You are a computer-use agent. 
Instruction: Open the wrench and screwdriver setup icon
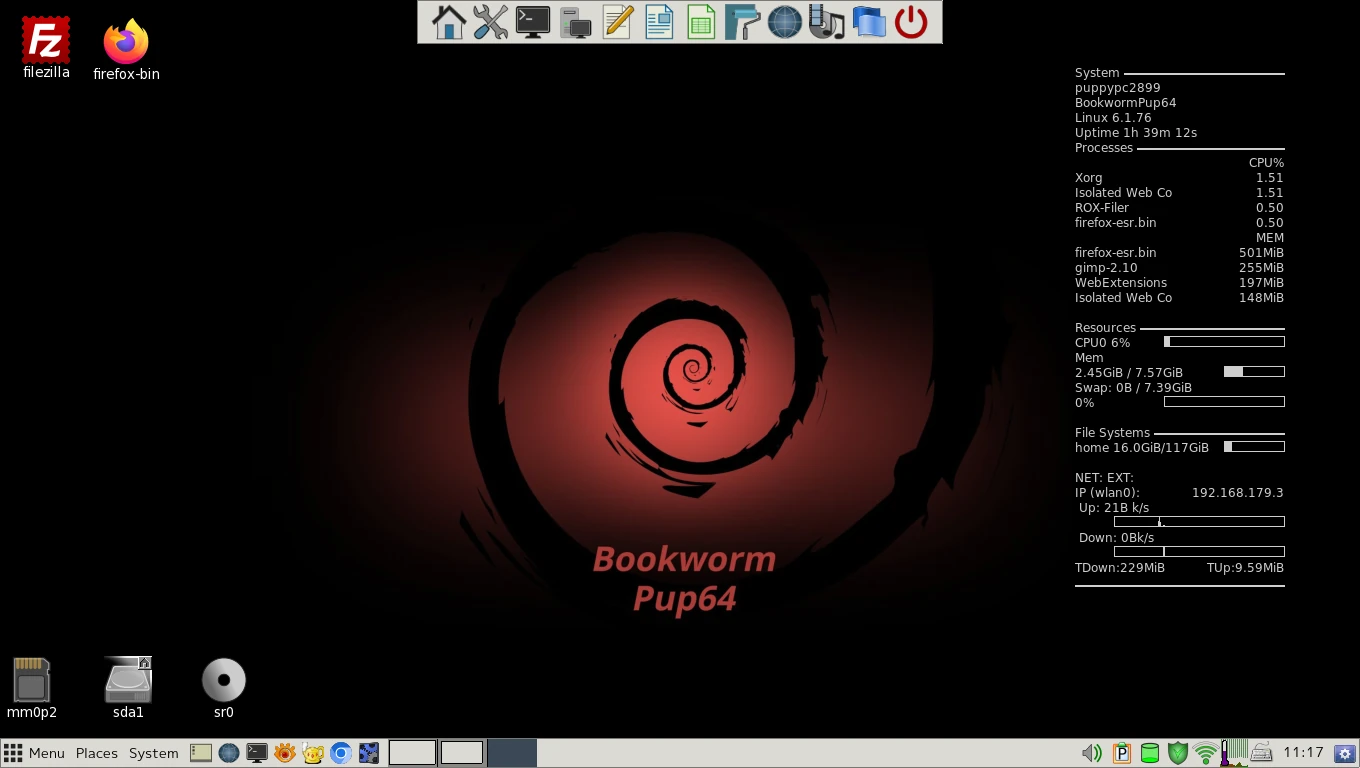pyautogui.click(x=490, y=22)
